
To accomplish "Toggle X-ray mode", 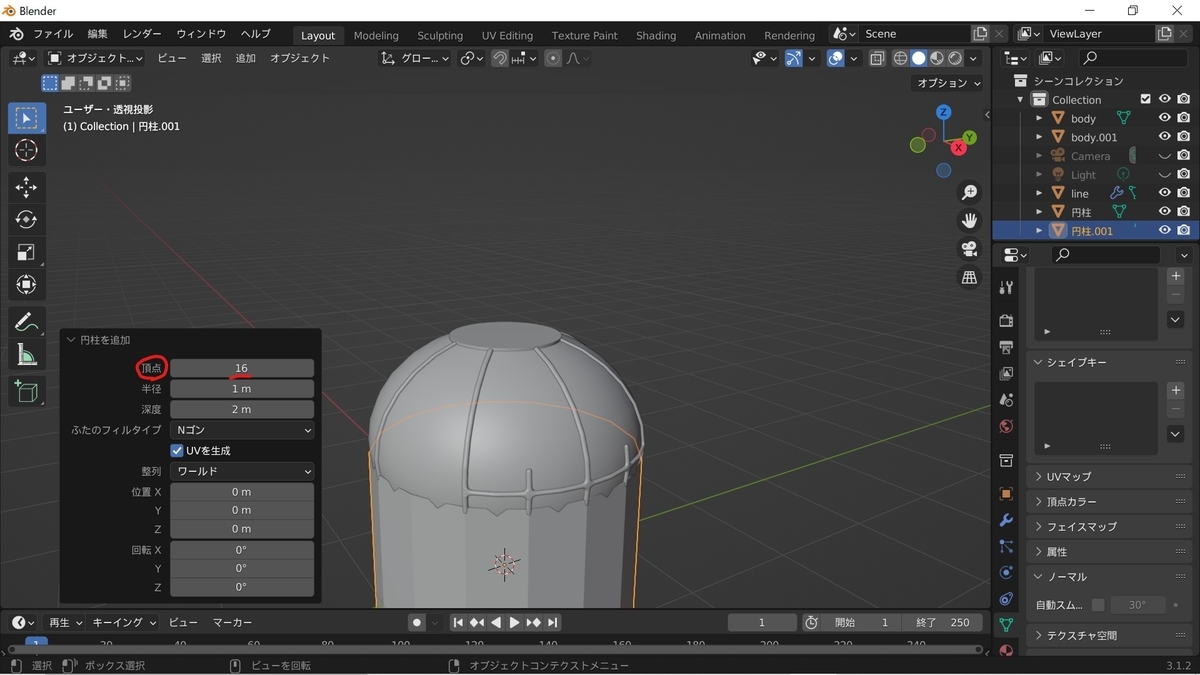I will [x=877, y=58].
